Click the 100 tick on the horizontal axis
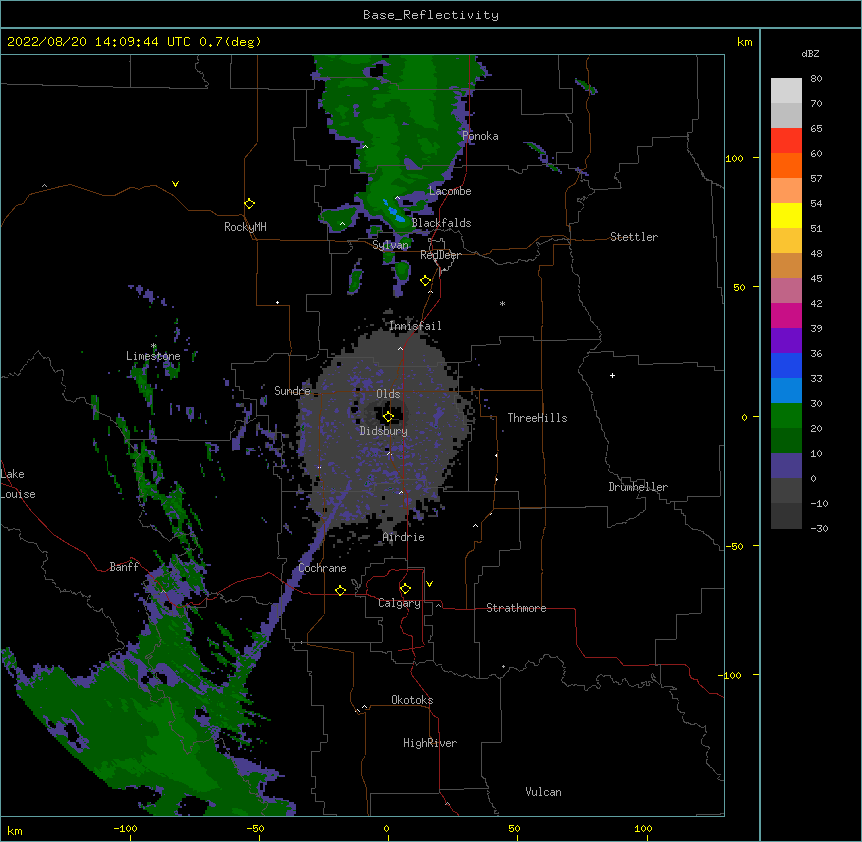The height and width of the screenshot is (842, 862). [x=643, y=828]
